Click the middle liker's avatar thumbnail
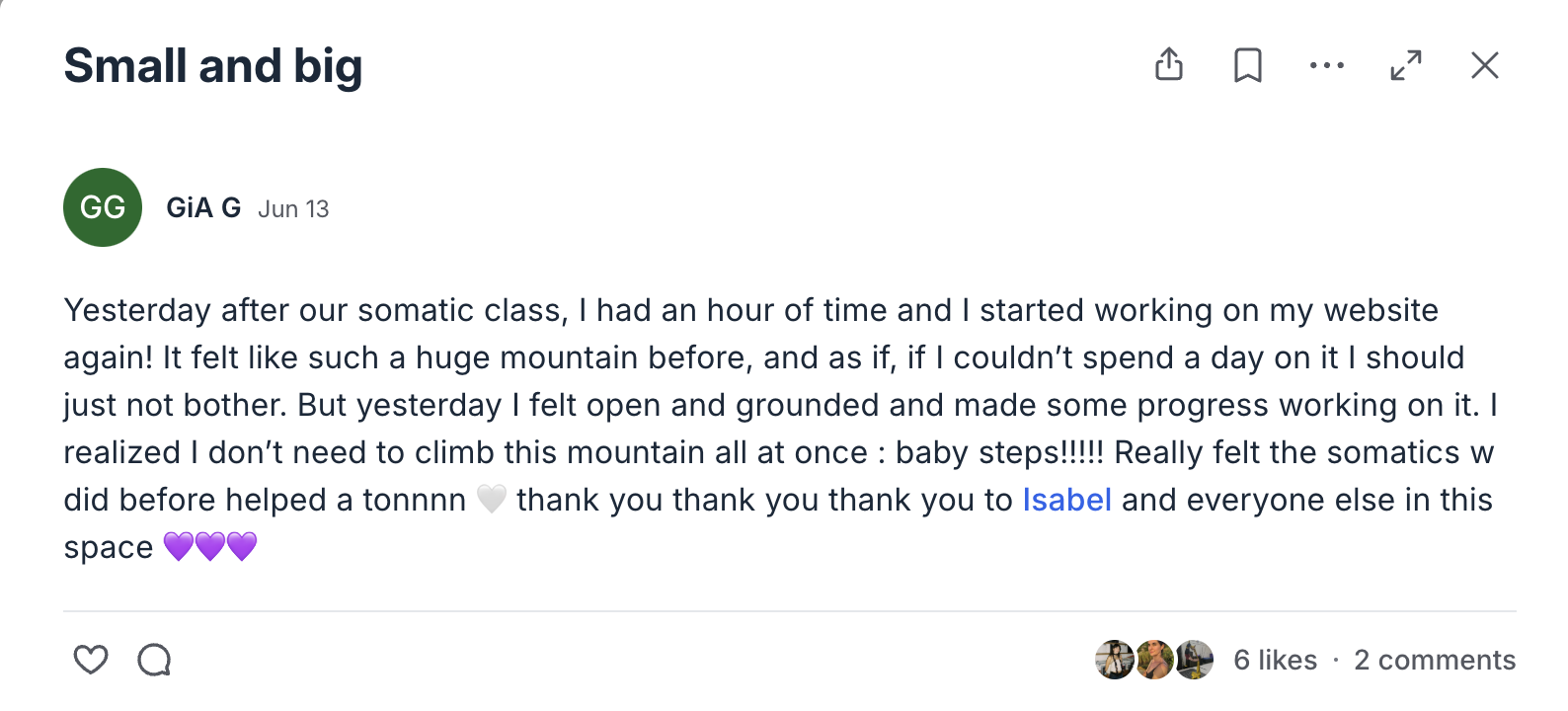Image resolution: width=1568 pixels, height=711 pixels. click(1154, 660)
